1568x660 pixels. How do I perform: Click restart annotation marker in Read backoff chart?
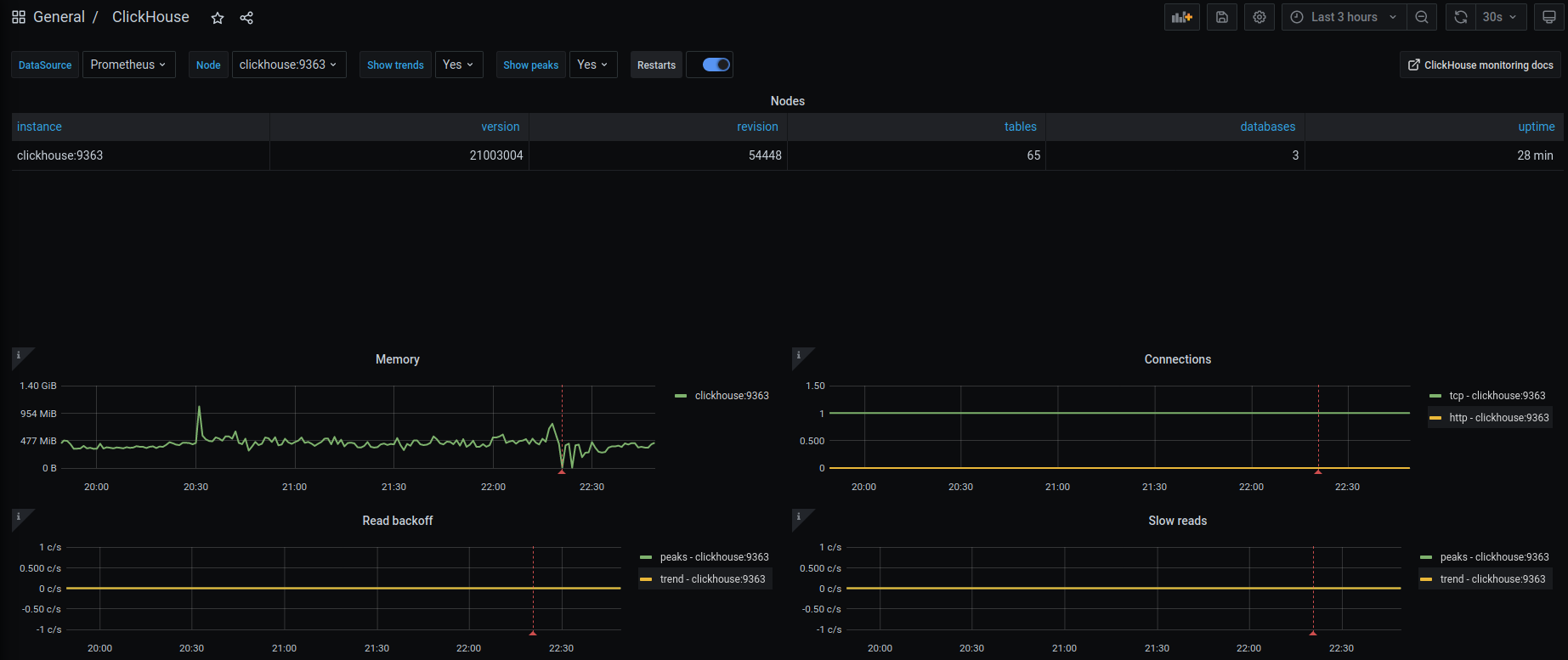[533, 633]
